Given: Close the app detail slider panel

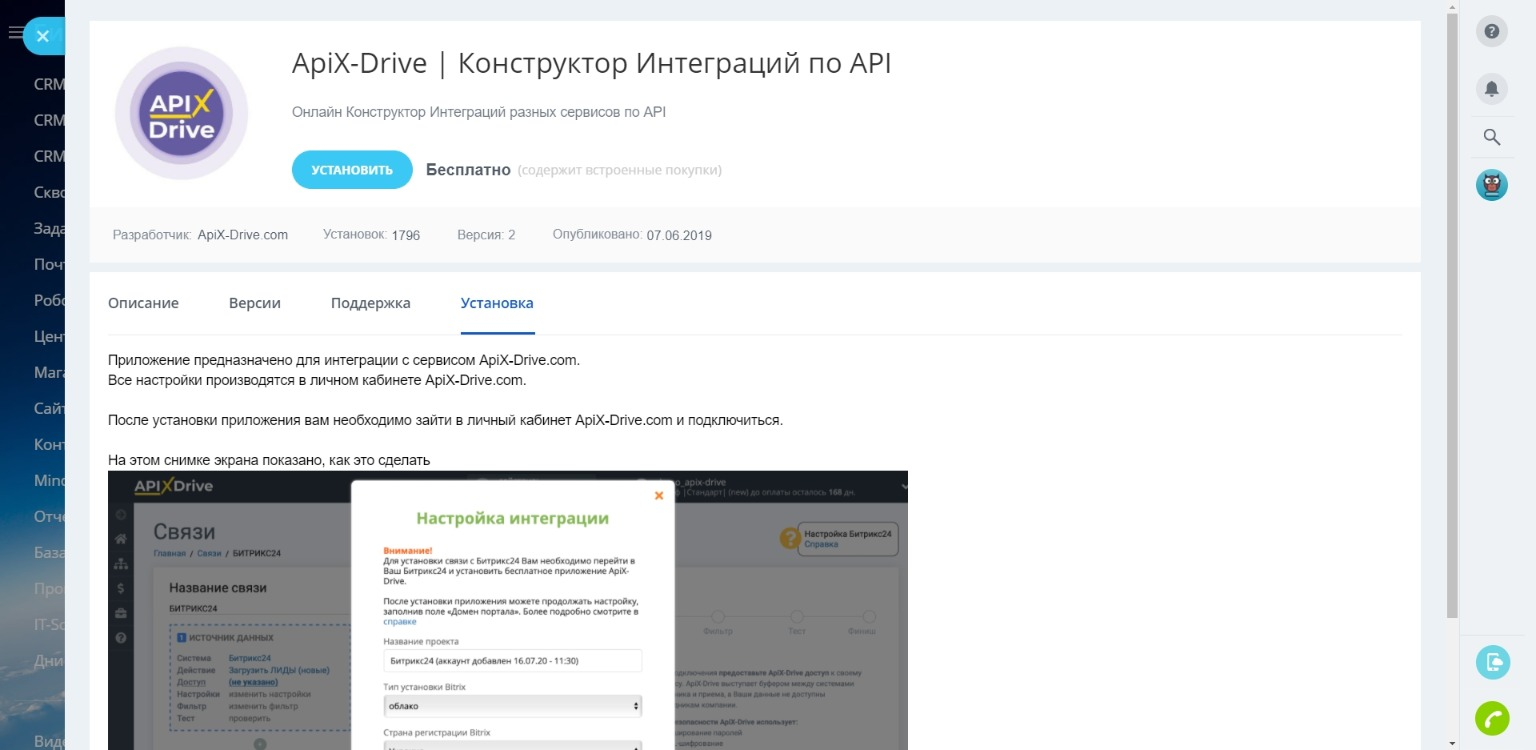Looking at the screenshot, I should 42,36.
